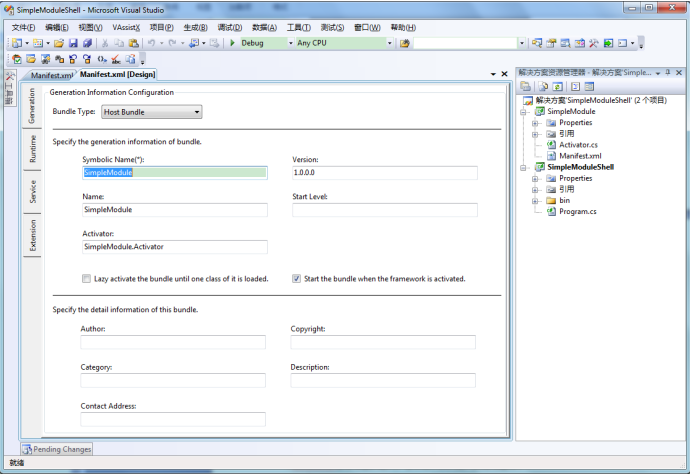This screenshot has width=690, height=475.
Task: Select Manifest.xml in Solution Explorer tree
Action: point(580,156)
